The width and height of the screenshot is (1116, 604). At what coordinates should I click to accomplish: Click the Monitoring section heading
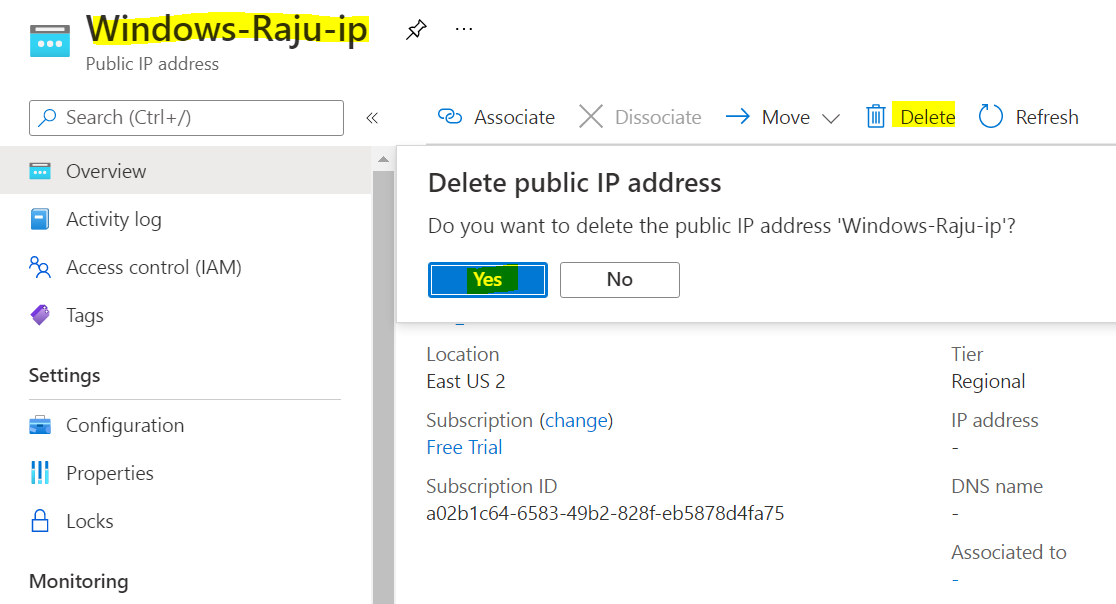coord(79,581)
